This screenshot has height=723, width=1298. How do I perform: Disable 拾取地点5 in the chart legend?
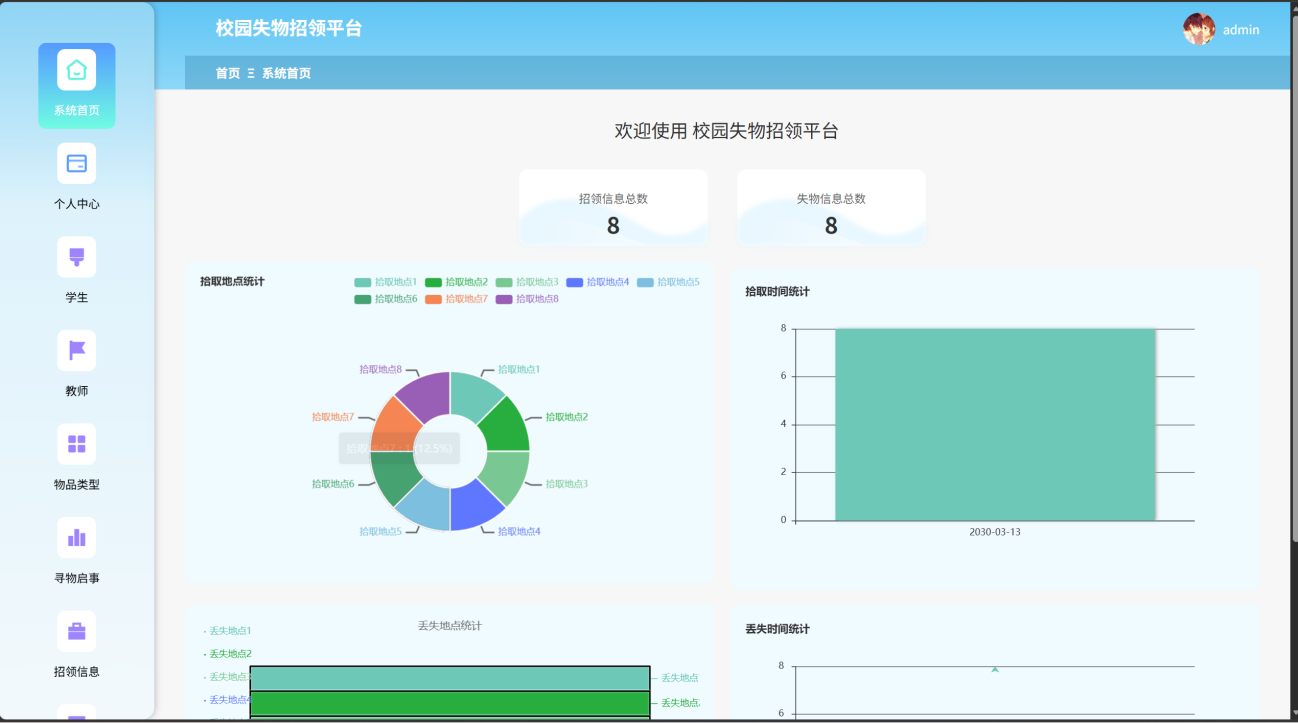pyautogui.click(x=668, y=282)
